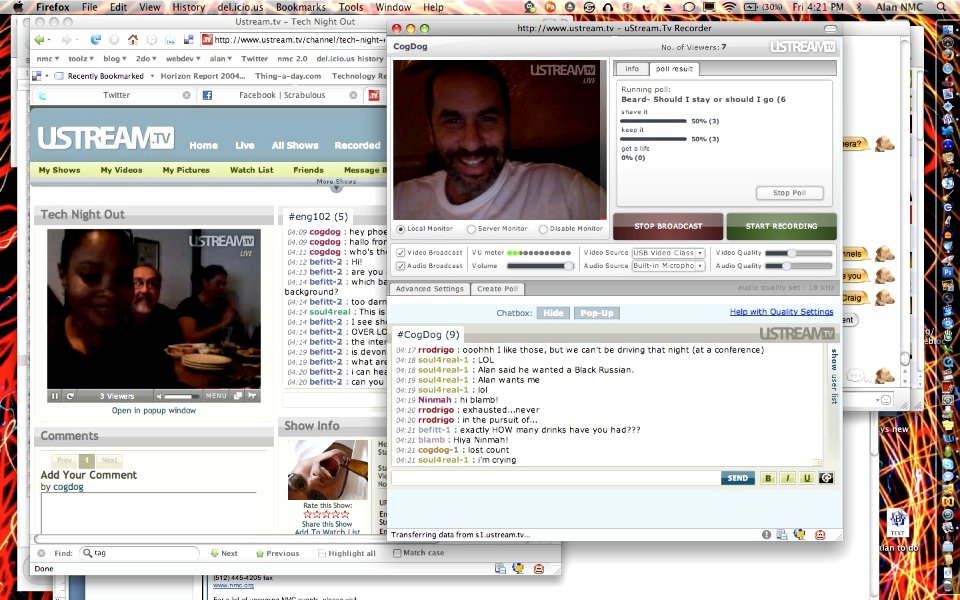Image resolution: width=960 pixels, height=600 pixels.
Task: Click the START RECORDING button
Action: 781,227
